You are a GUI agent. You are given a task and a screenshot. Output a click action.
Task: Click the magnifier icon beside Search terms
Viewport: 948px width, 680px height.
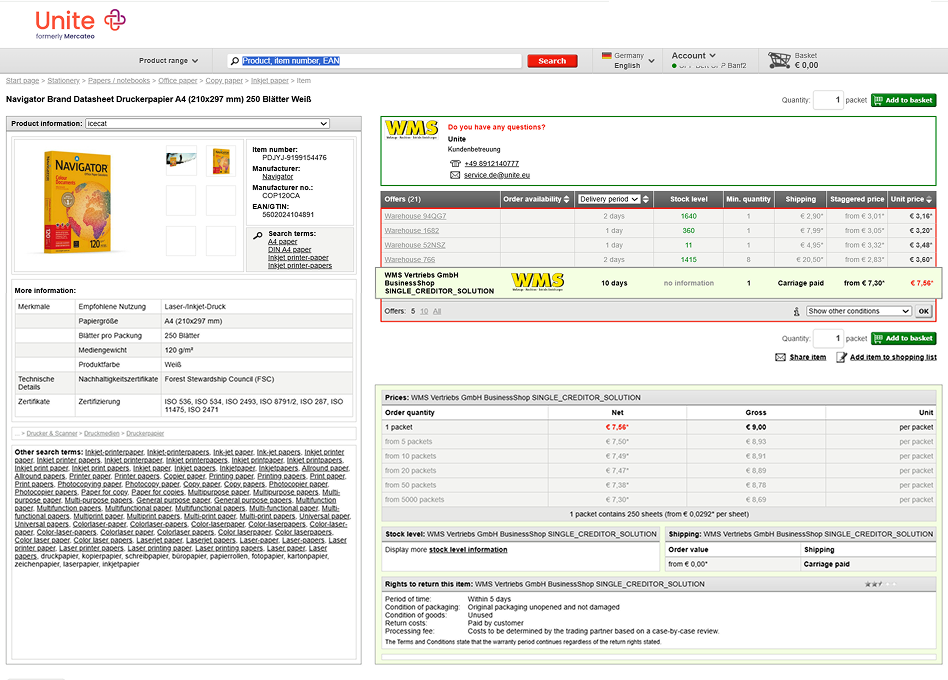(258, 236)
